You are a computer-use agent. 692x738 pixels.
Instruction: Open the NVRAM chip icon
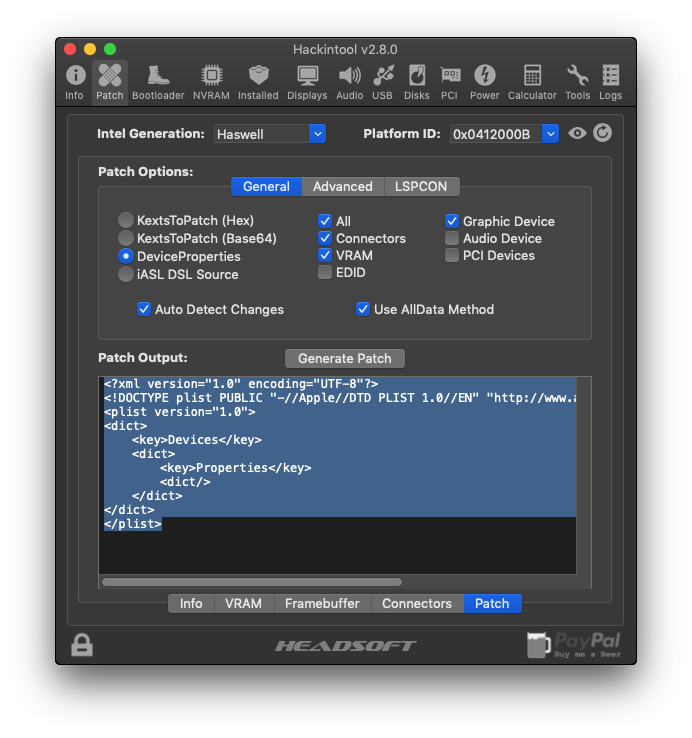(211, 82)
